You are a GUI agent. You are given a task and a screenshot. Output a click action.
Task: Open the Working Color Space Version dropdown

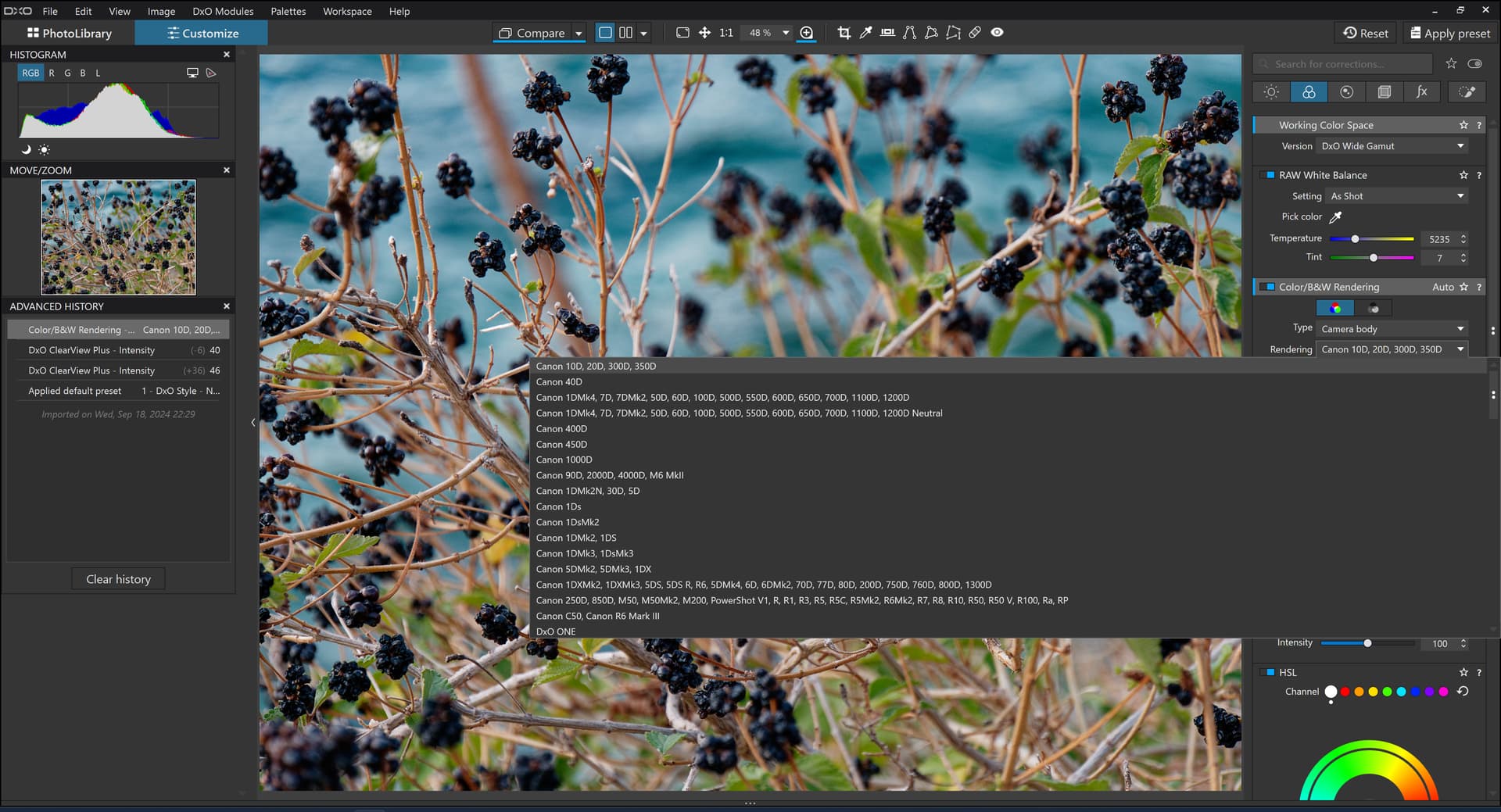(x=1392, y=146)
